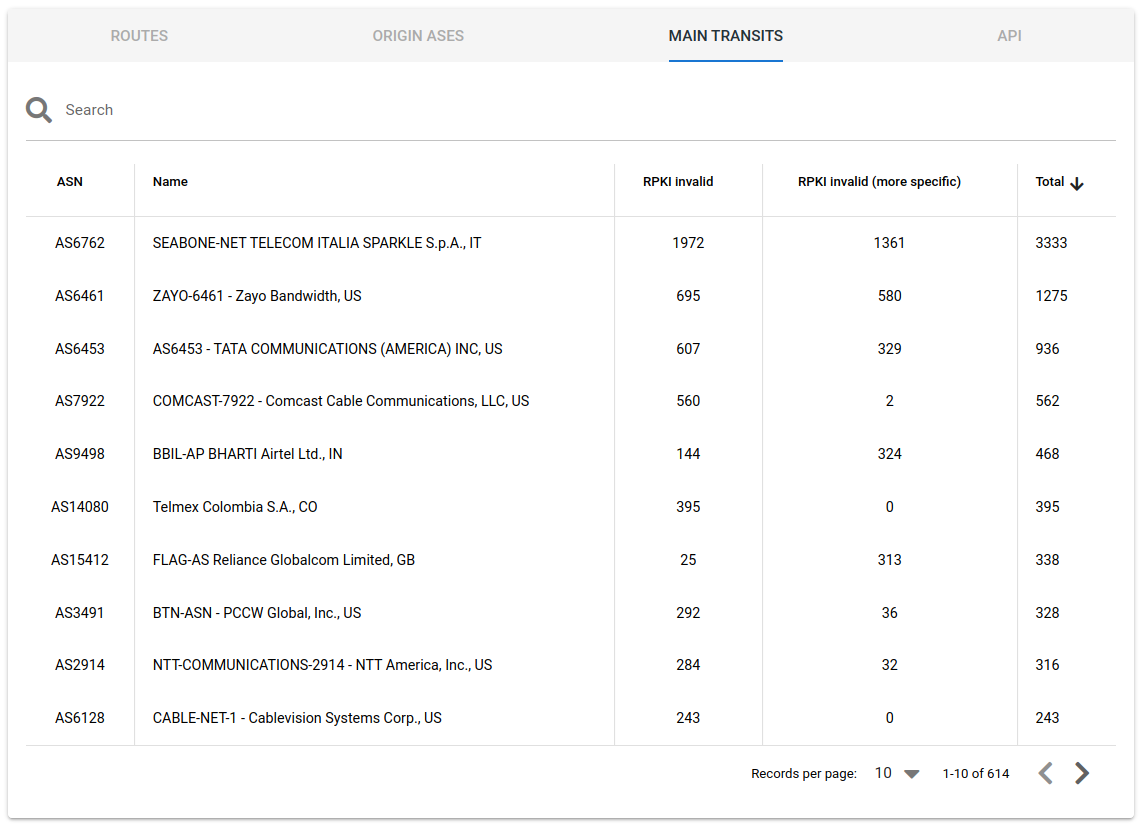The height and width of the screenshot is (834, 1148).
Task: Click RPKI invalid value 1972
Action: [688, 242]
